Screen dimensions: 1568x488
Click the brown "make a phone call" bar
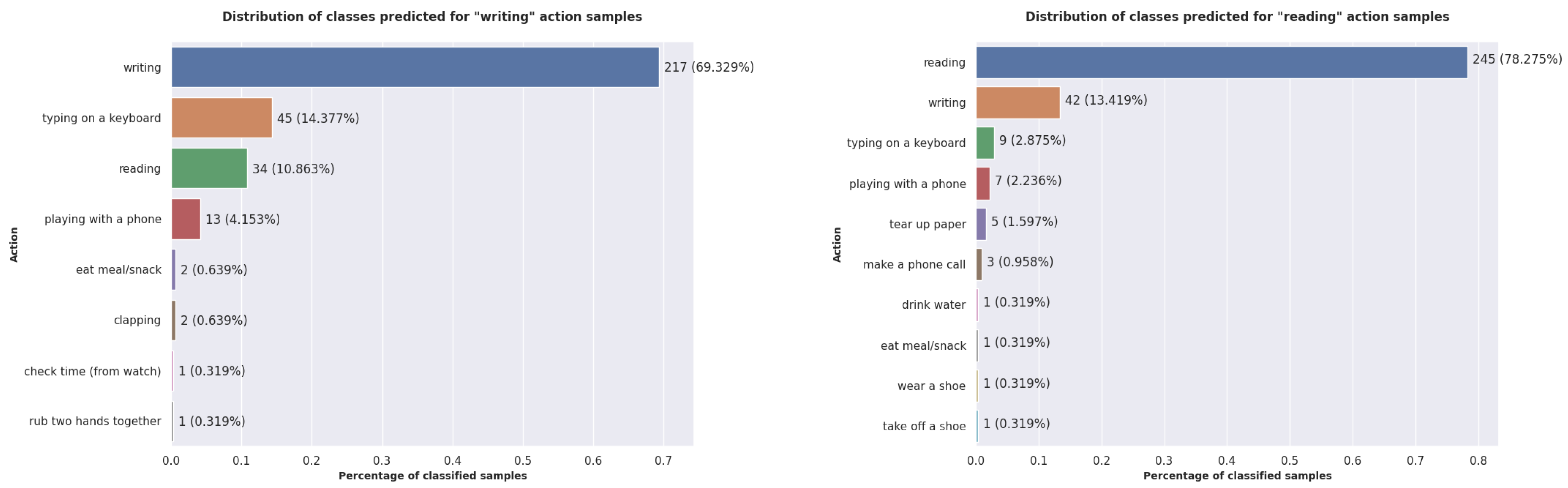(979, 264)
